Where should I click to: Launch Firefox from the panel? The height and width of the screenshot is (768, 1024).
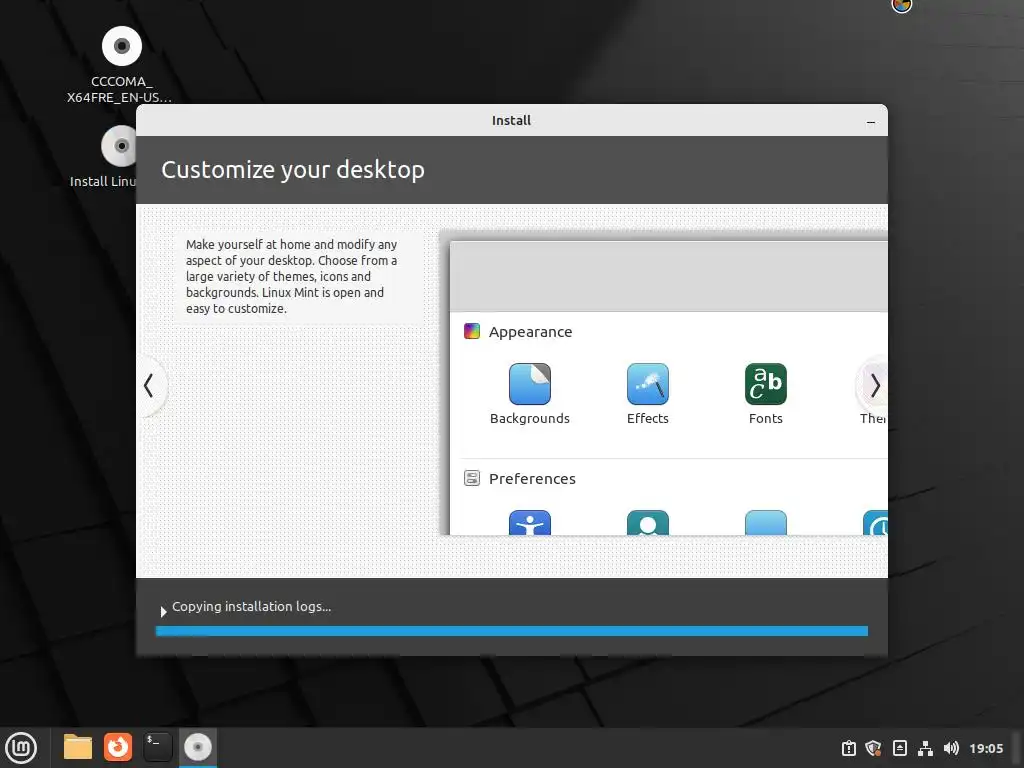click(x=118, y=747)
